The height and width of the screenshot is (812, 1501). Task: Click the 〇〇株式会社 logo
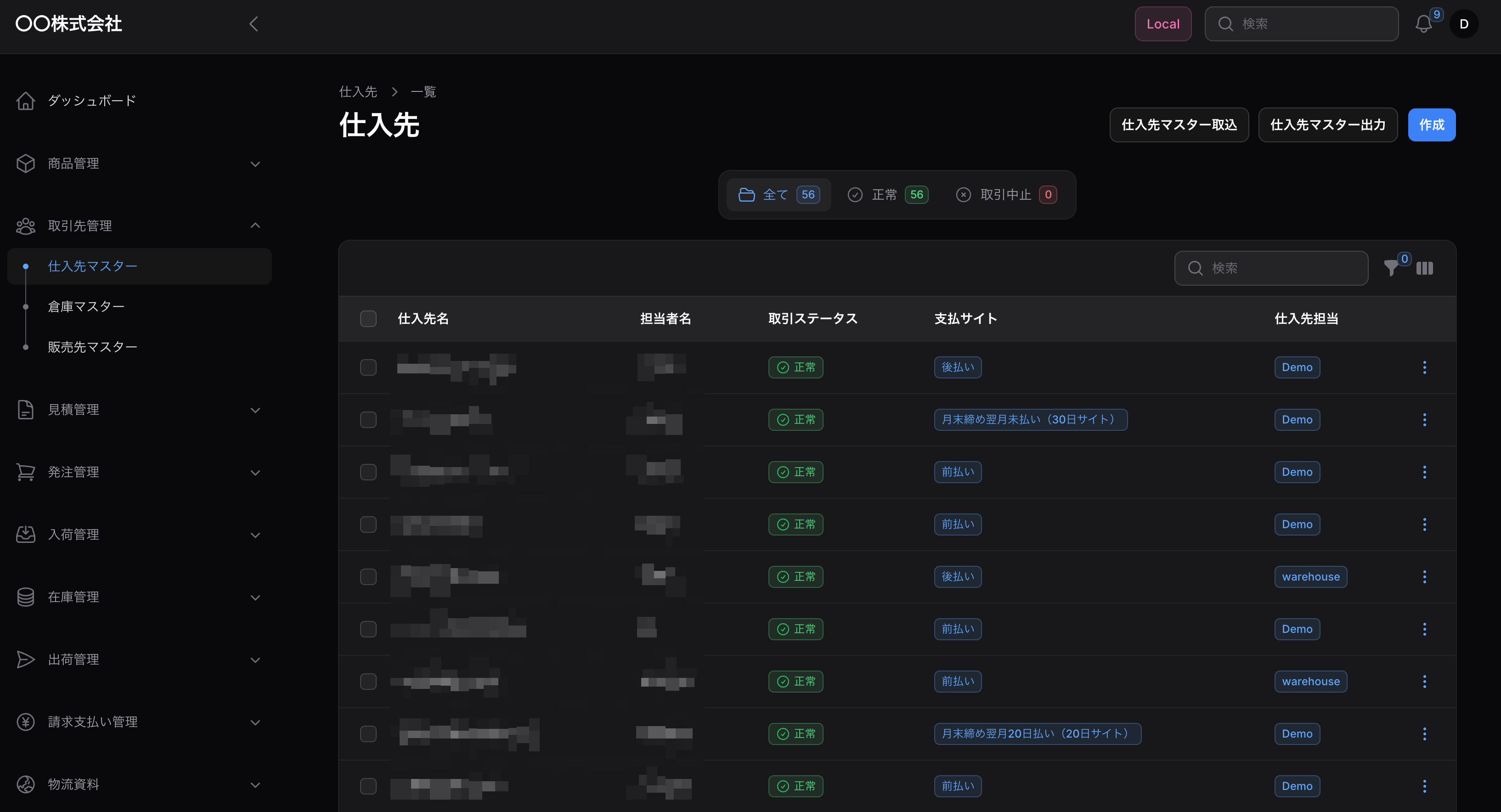click(x=69, y=24)
